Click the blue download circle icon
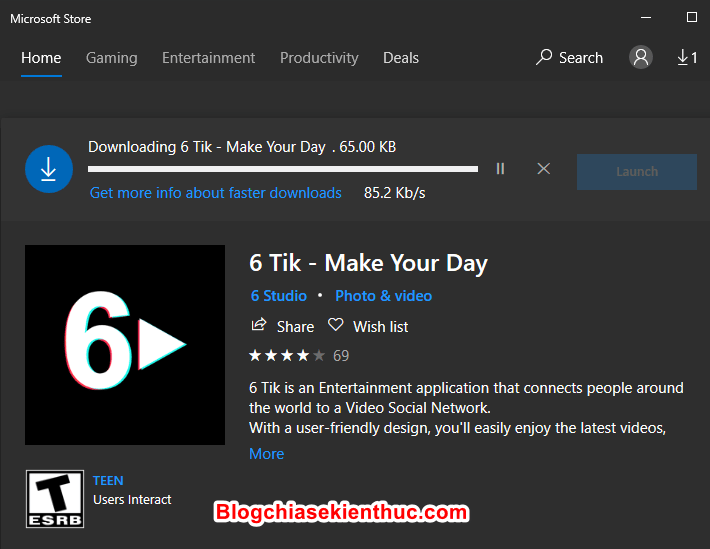This screenshot has width=710, height=549. point(49,169)
